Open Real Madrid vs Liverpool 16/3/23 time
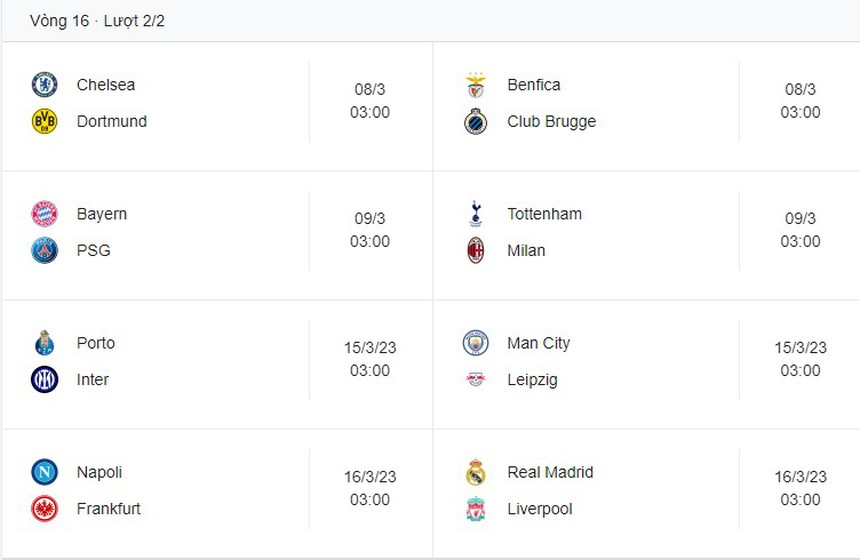The height and width of the screenshot is (560, 860). coord(800,488)
